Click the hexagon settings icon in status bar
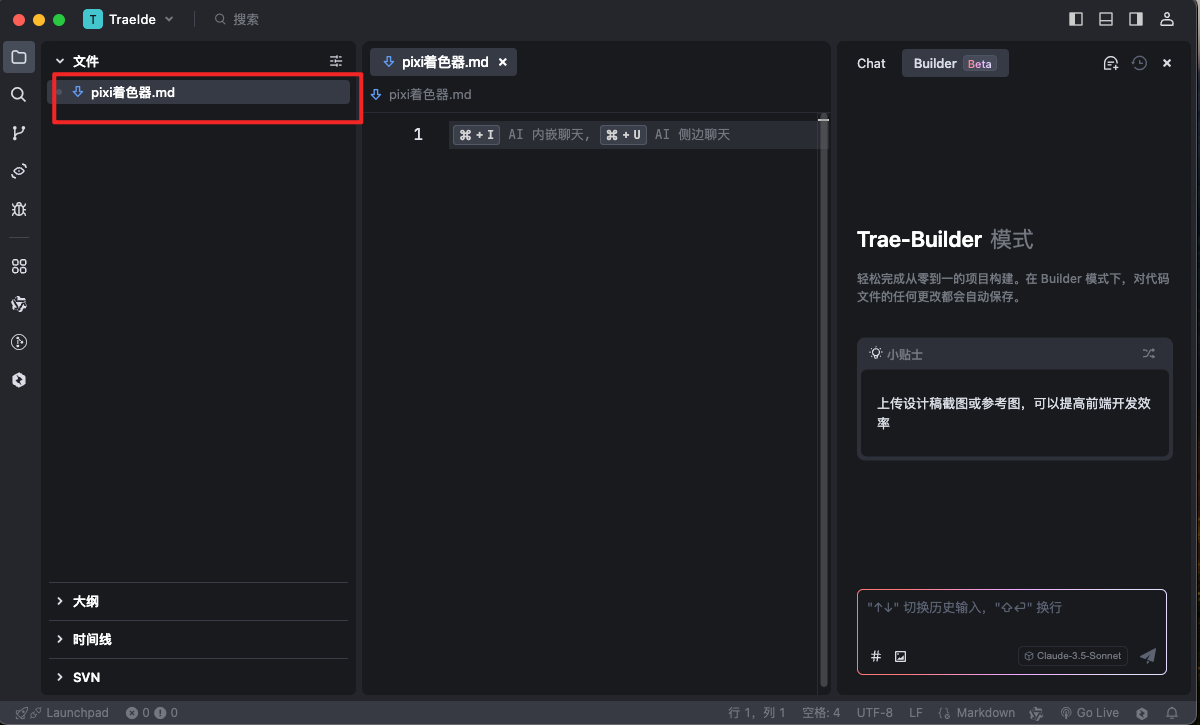Viewport: 1200px width, 725px height. (x=1142, y=713)
